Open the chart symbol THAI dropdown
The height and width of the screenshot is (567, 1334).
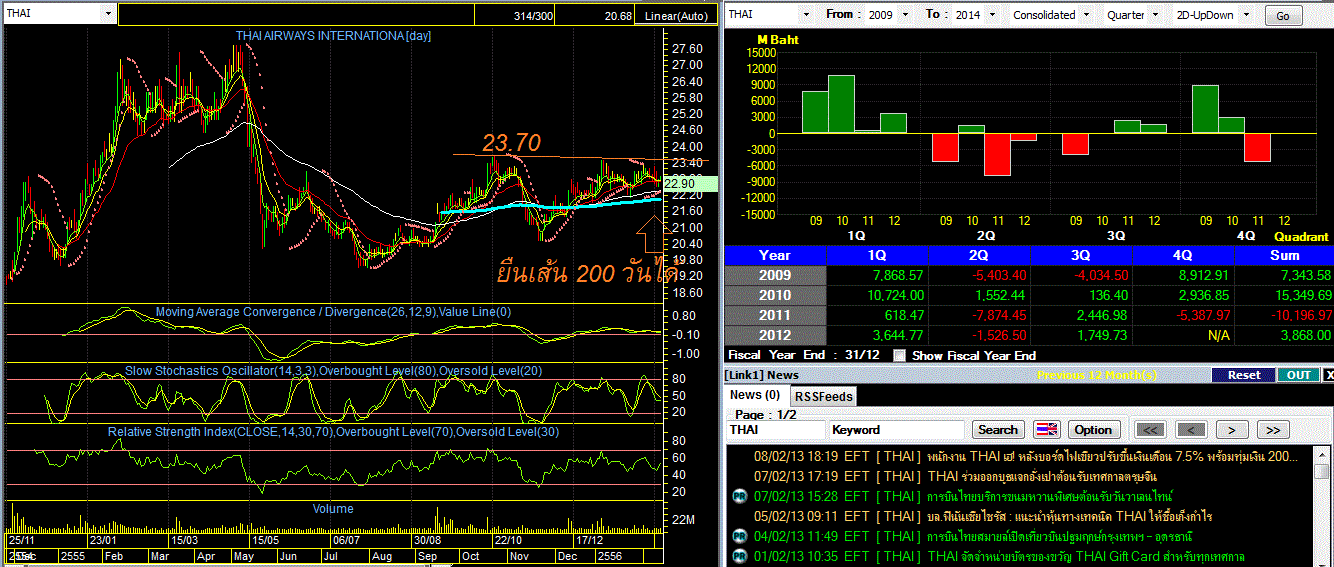point(108,14)
